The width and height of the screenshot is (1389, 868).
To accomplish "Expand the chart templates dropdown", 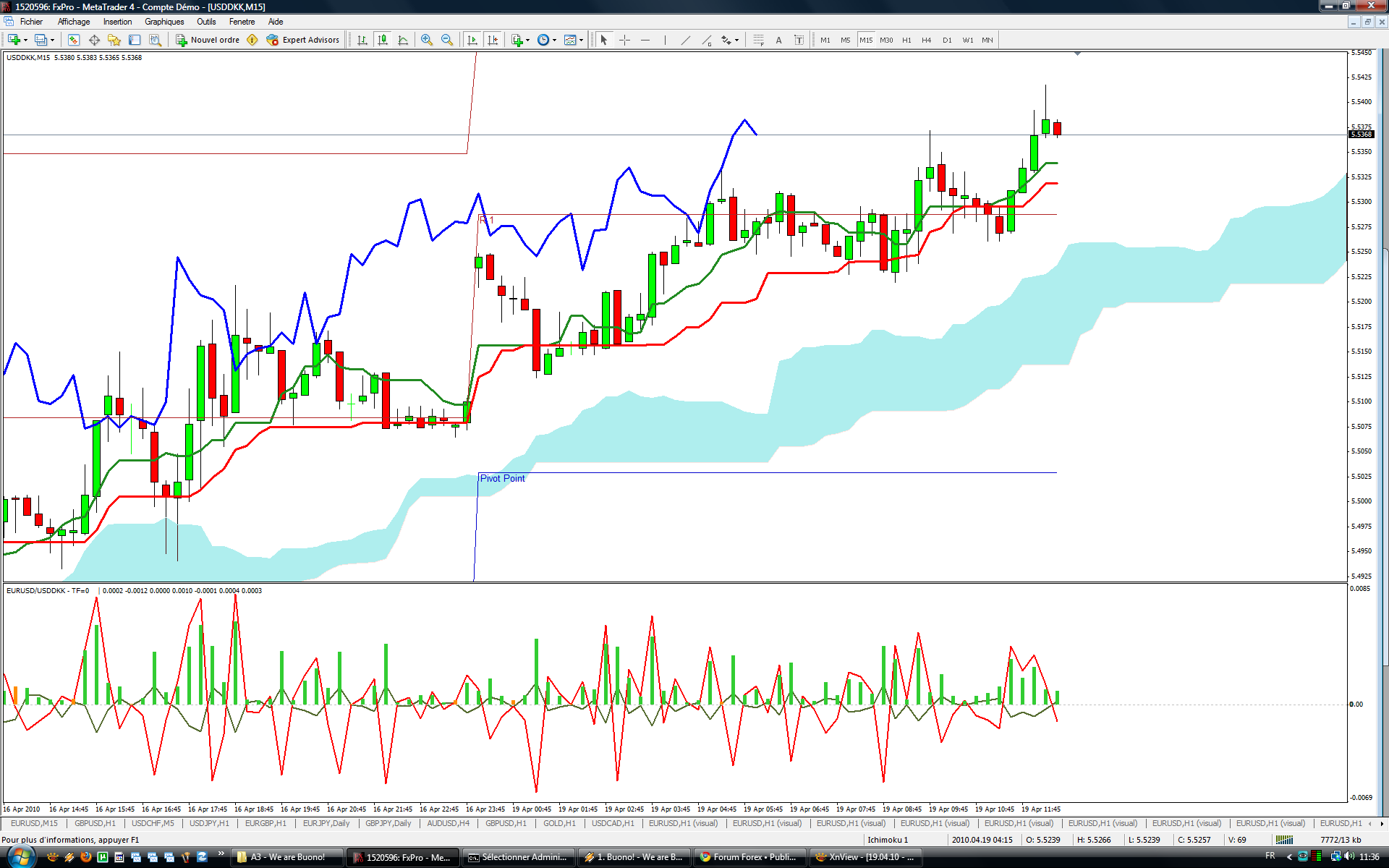I will (x=581, y=41).
